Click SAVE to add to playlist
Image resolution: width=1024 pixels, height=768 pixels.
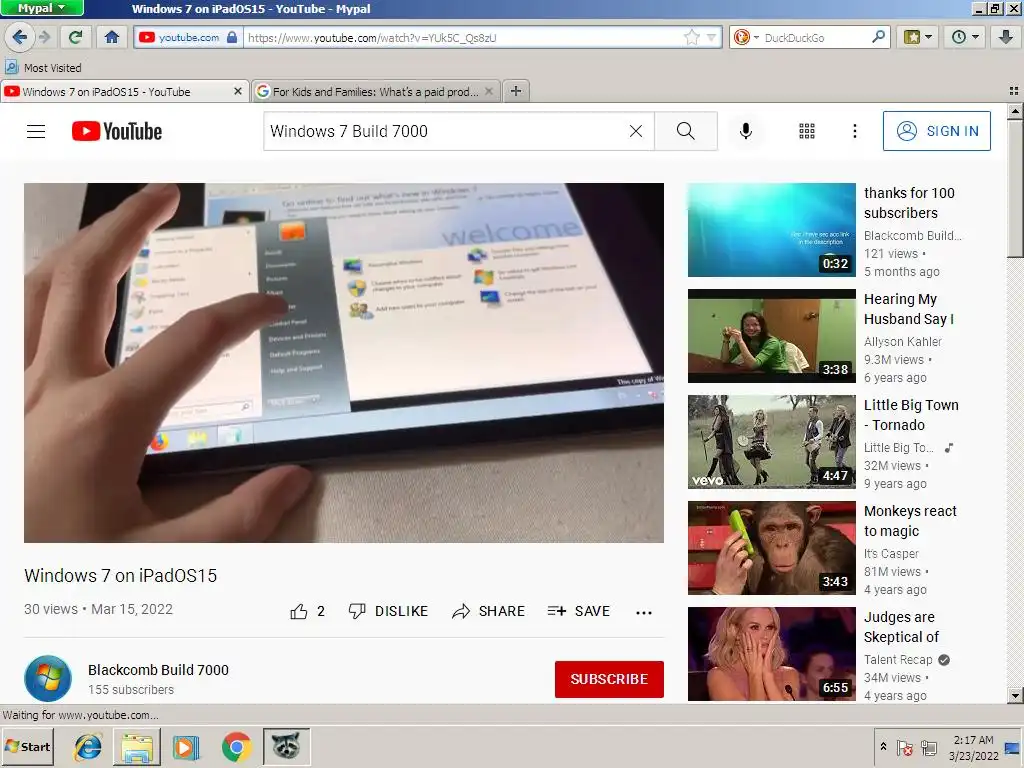579,611
